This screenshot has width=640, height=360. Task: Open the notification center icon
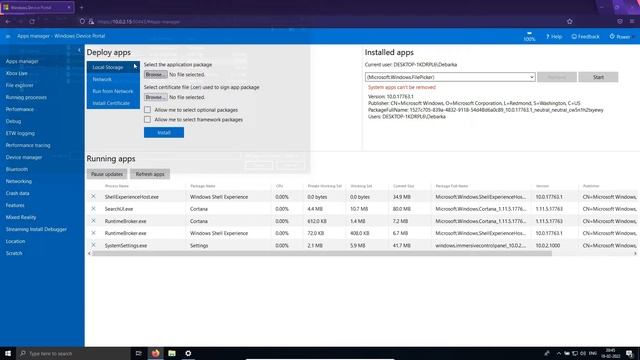pos(630,353)
